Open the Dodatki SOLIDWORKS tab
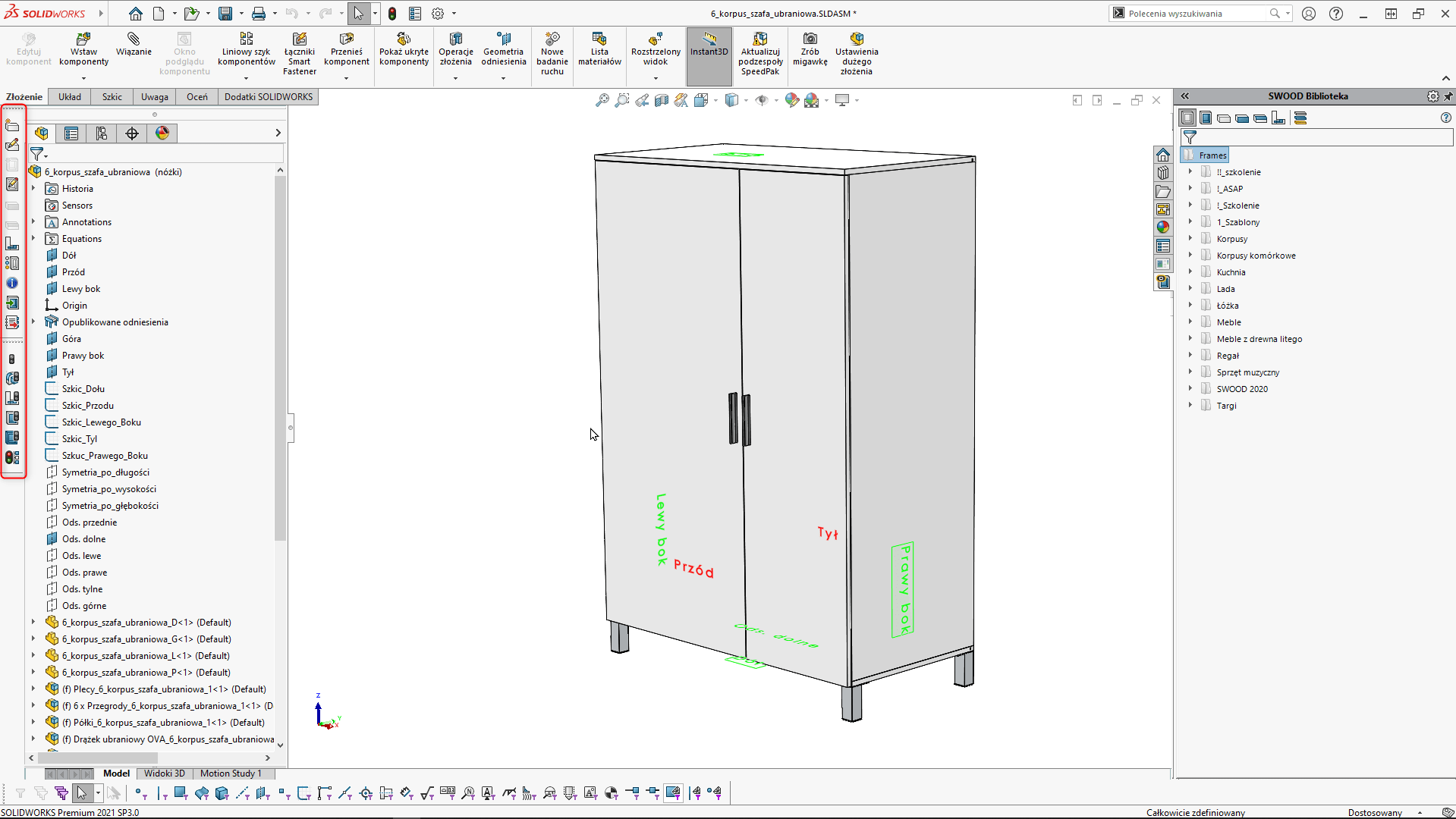 (x=269, y=97)
